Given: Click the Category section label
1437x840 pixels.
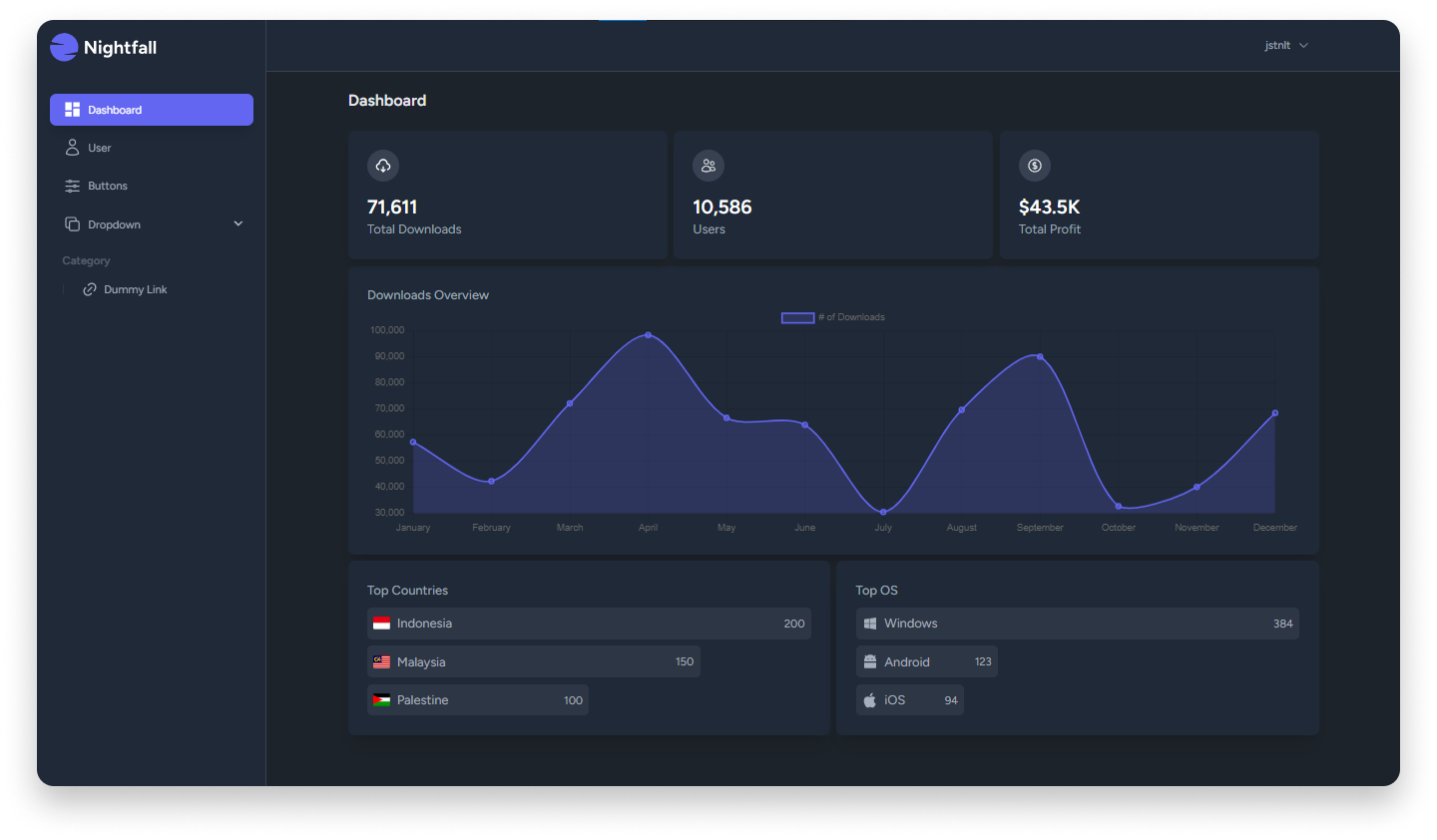Looking at the screenshot, I should click(86, 260).
